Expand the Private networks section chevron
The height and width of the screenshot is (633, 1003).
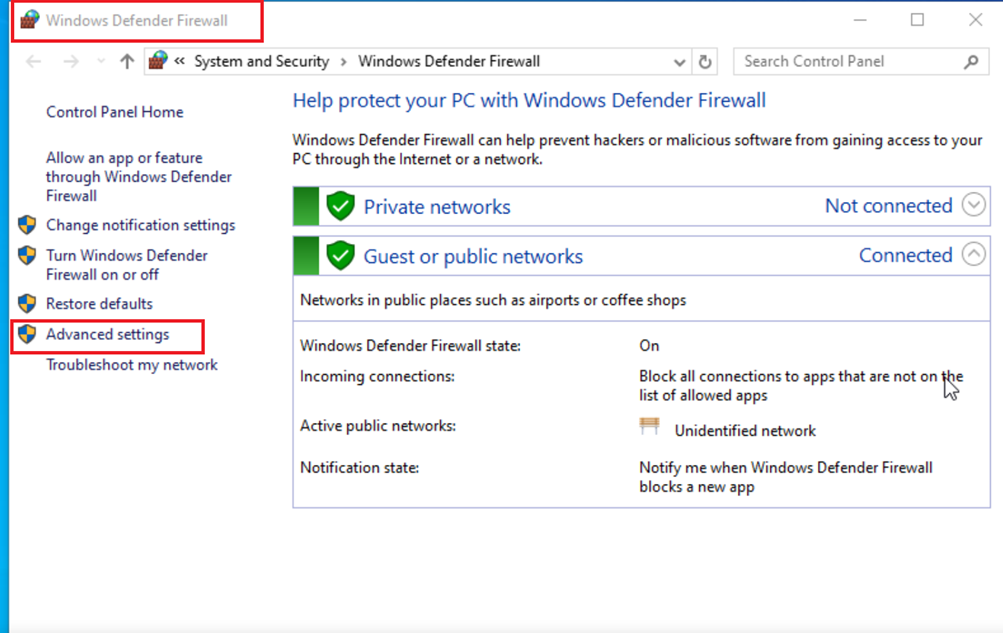click(x=973, y=205)
